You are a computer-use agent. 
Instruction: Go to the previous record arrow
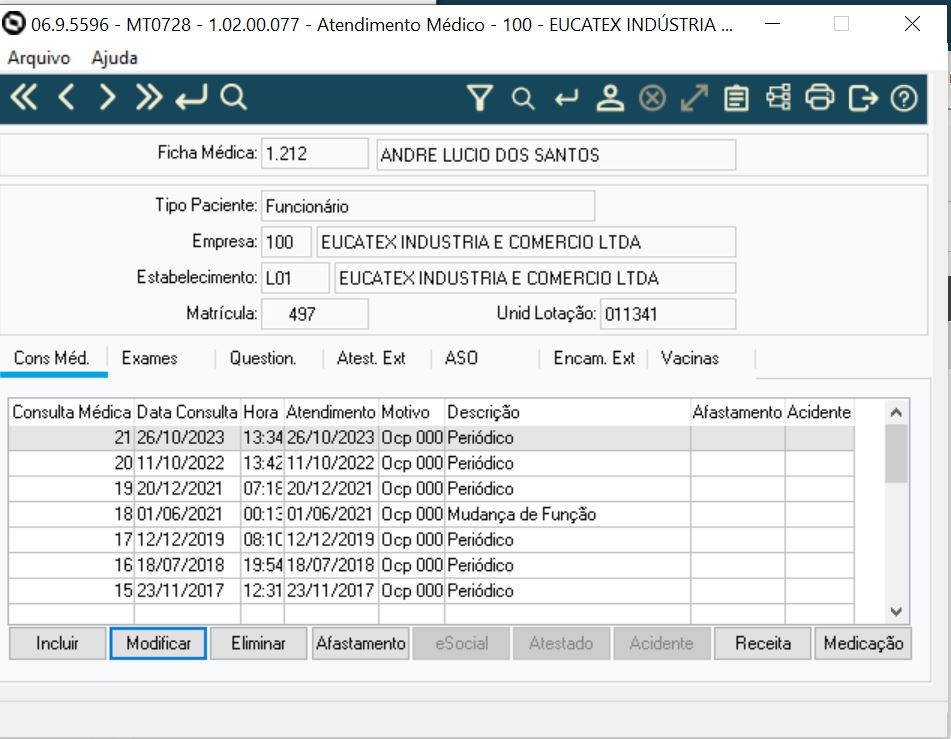click(x=66, y=98)
